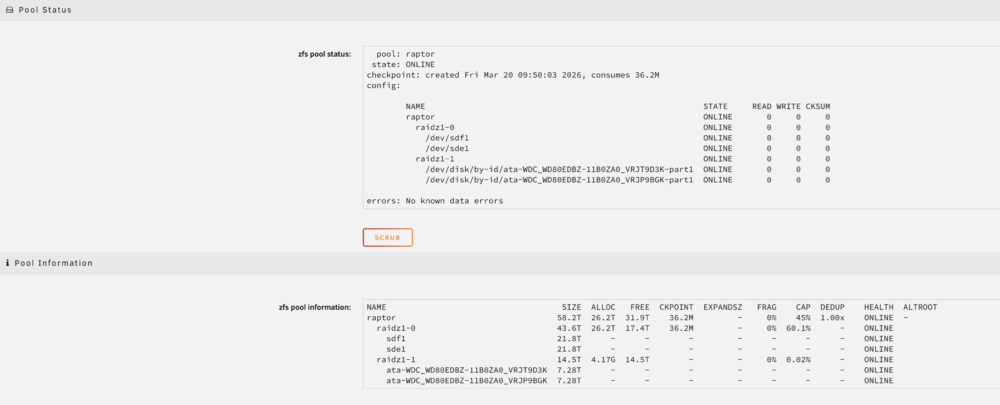
Task: Click the 'errors: No known data errors' line
Action: [x=435, y=201]
